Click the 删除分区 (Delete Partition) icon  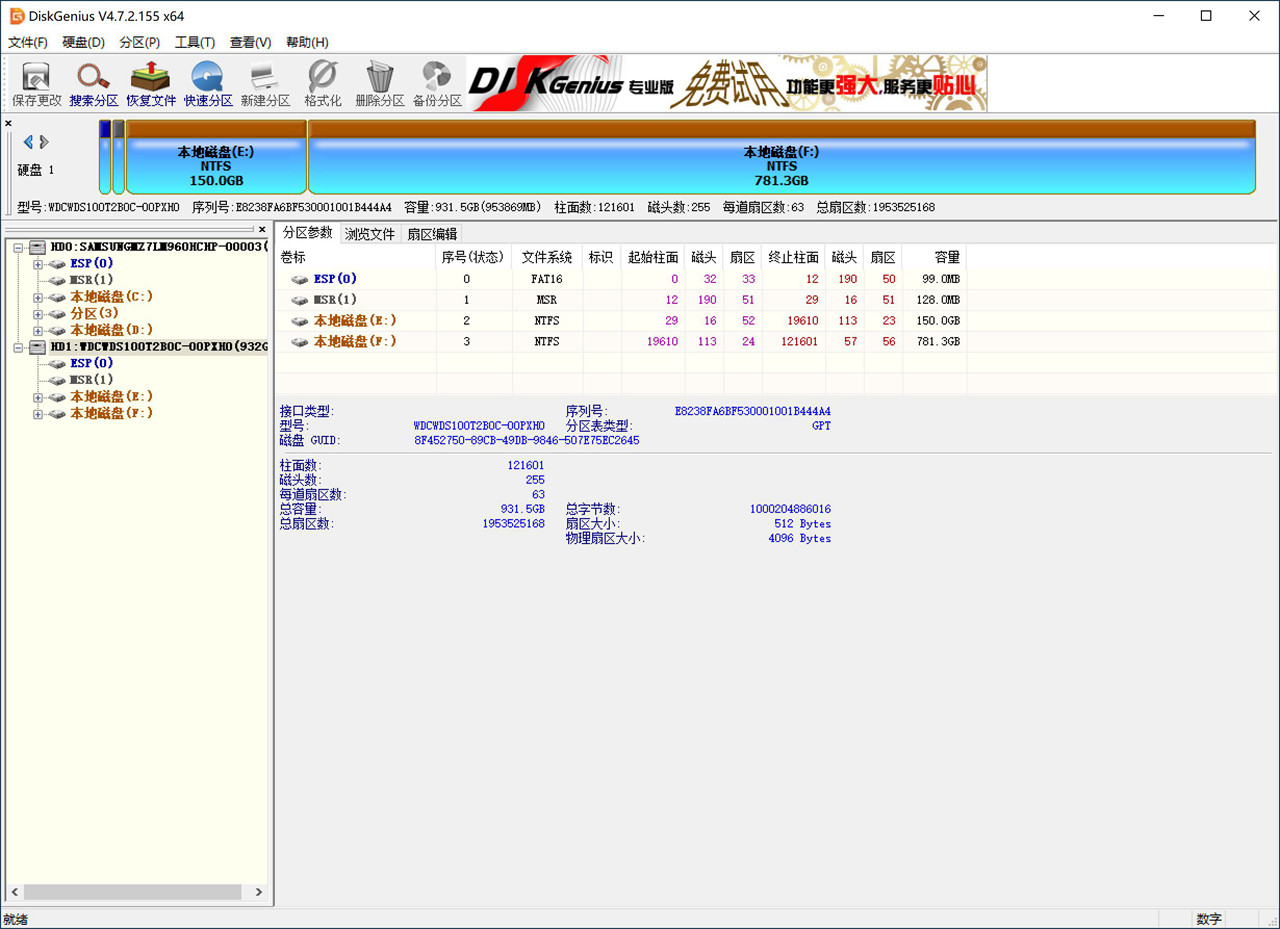(x=378, y=80)
